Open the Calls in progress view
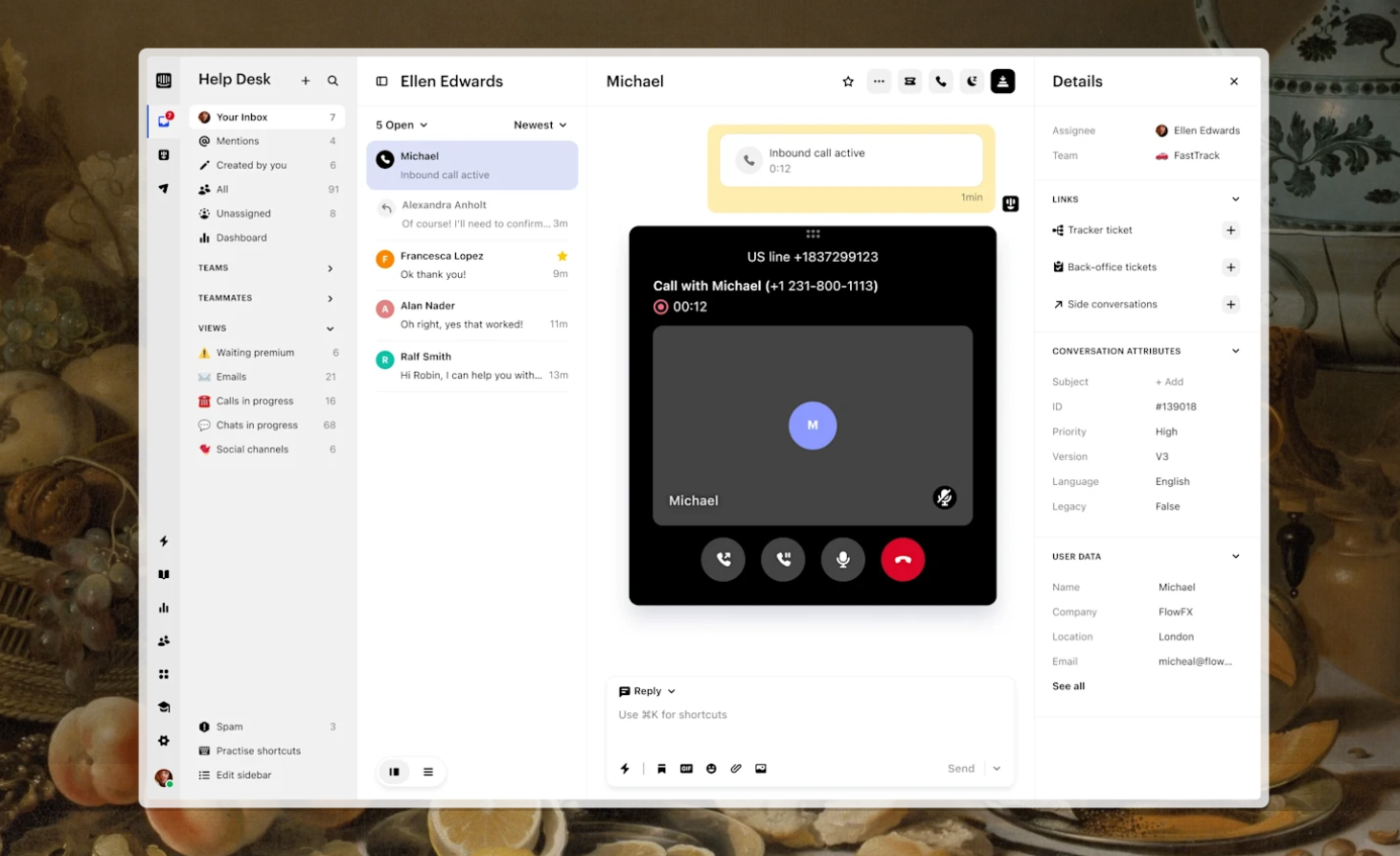Image resolution: width=1400 pixels, height=856 pixels. pyautogui.click(x=254, y=401)
